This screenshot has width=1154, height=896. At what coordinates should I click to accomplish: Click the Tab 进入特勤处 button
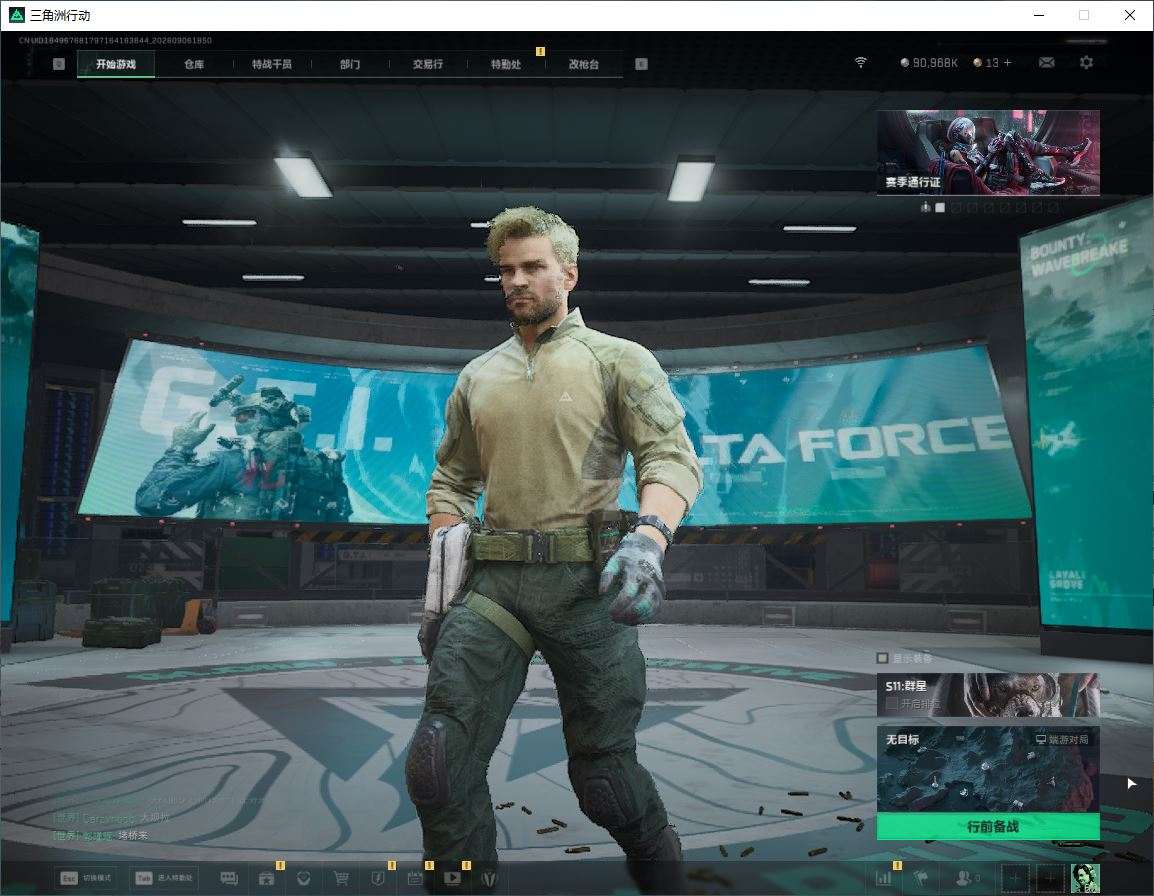tap(163, 878)
